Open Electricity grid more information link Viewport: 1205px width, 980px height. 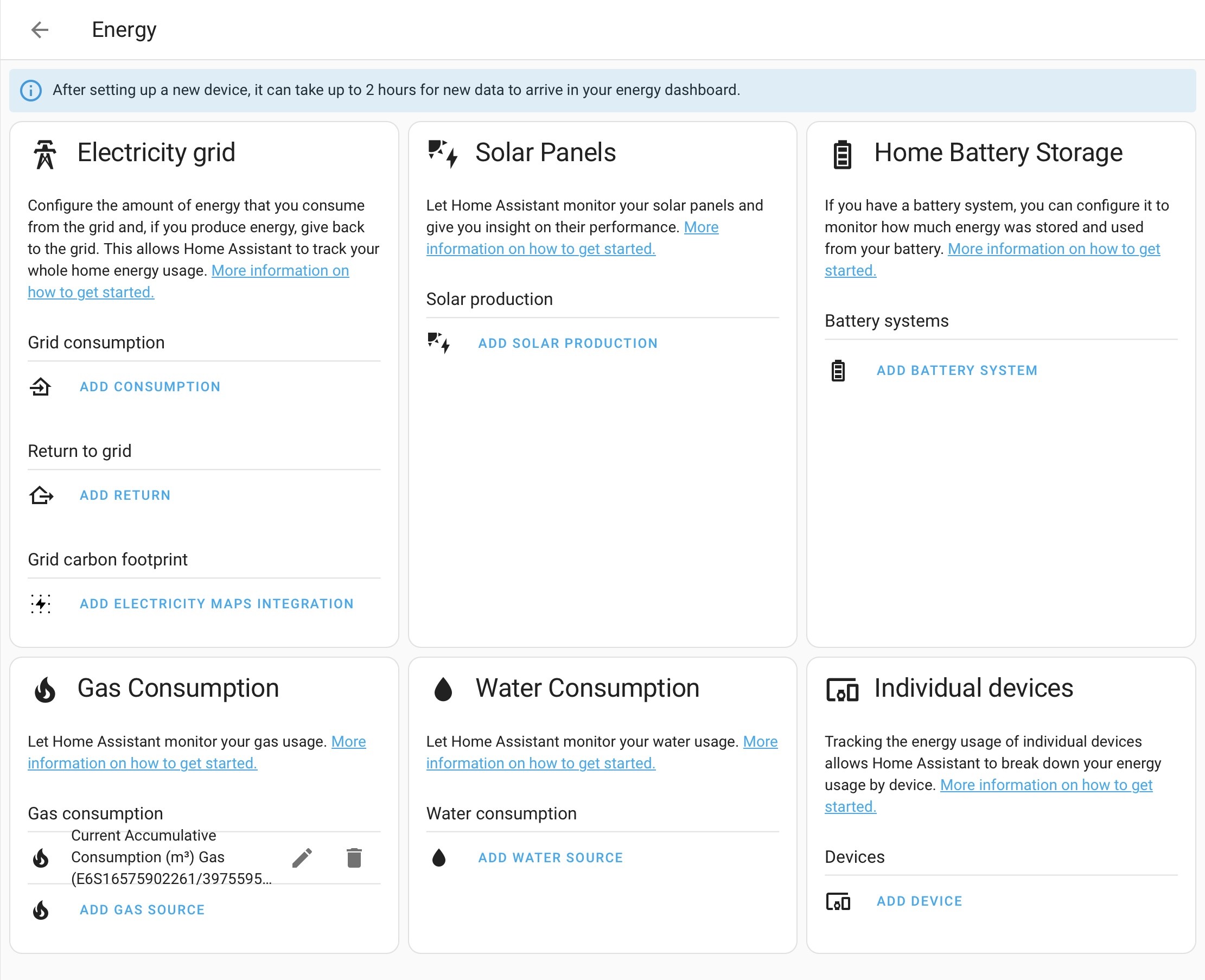(280, 271)
